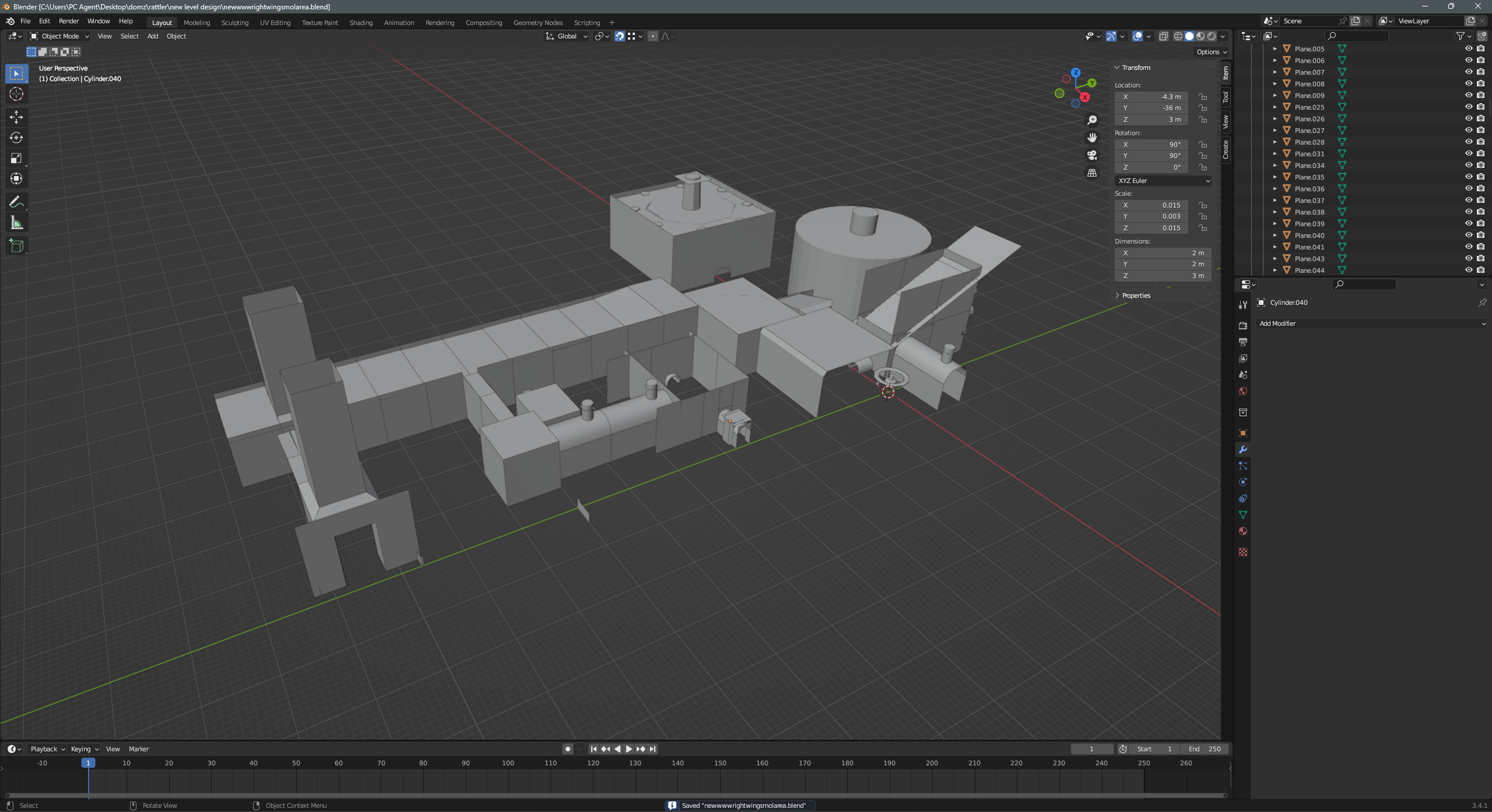
Task: Click the Options button in viewport
Action: click(1211, 52)
